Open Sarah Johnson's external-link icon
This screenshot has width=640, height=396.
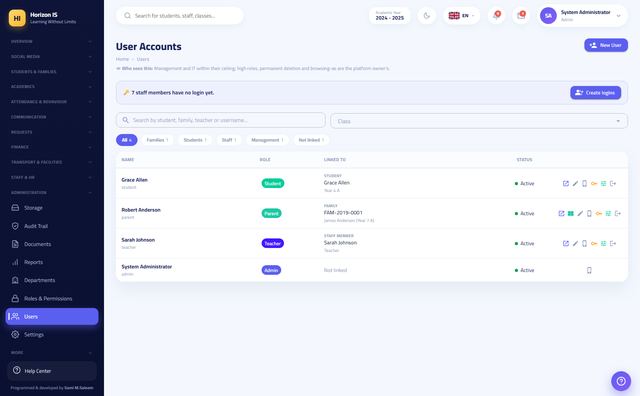point(566,243)
